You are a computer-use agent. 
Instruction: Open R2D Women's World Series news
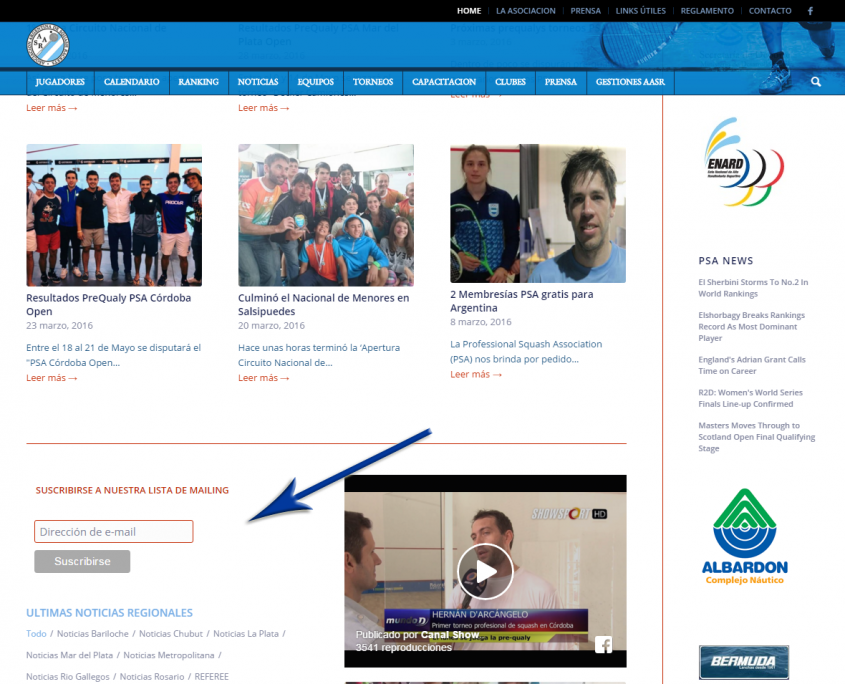click(750, 398)
